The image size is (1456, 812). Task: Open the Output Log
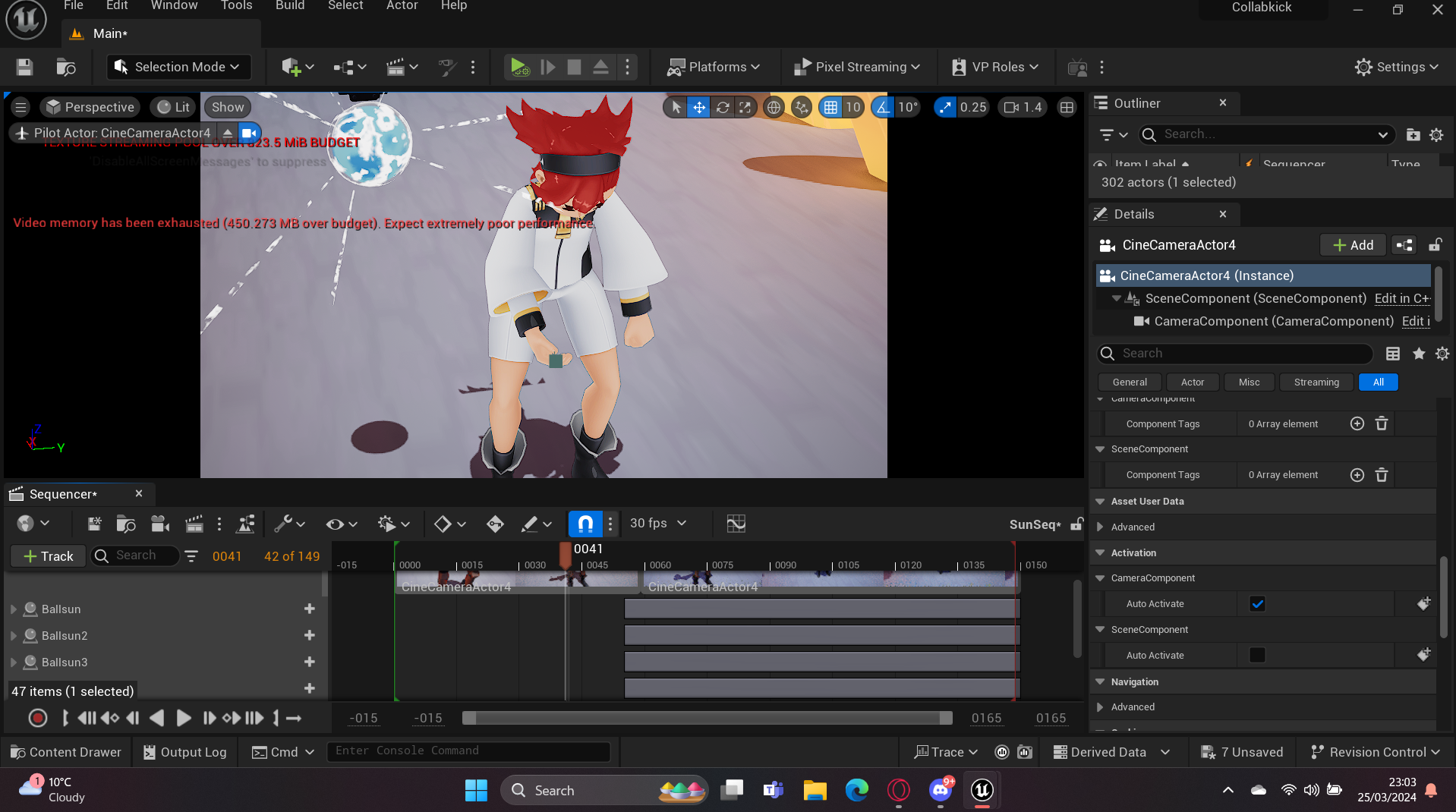pos(185,752)
